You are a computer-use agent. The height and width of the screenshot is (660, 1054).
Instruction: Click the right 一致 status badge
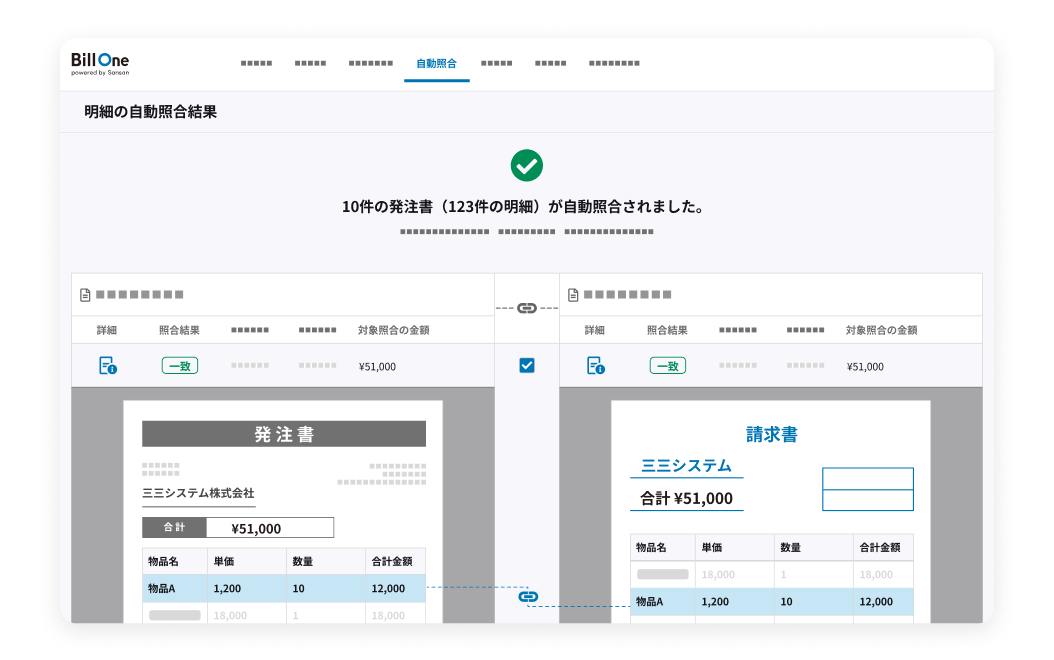click(x=668, y=366)
